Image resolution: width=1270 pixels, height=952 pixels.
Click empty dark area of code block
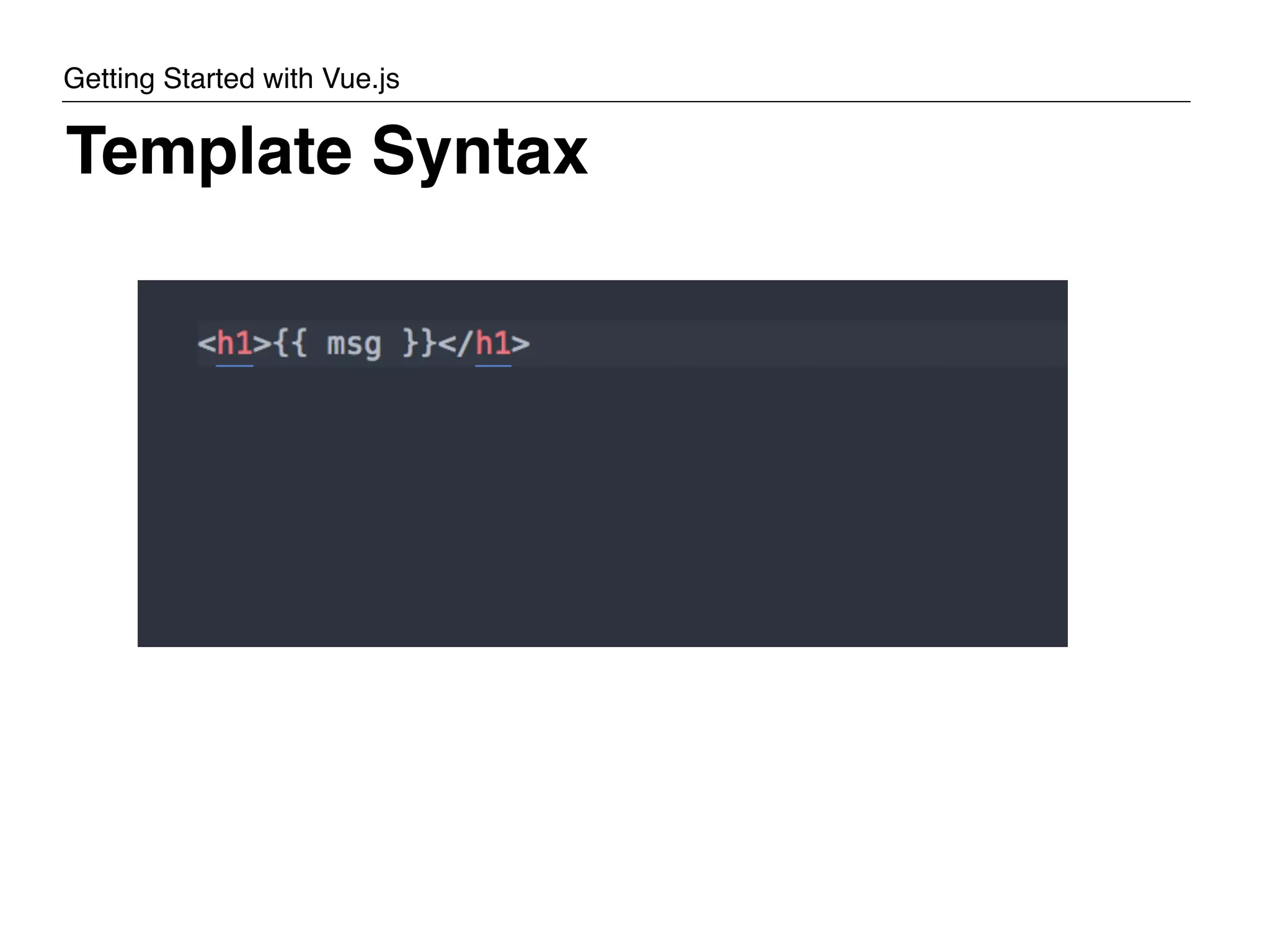(602, 508)
